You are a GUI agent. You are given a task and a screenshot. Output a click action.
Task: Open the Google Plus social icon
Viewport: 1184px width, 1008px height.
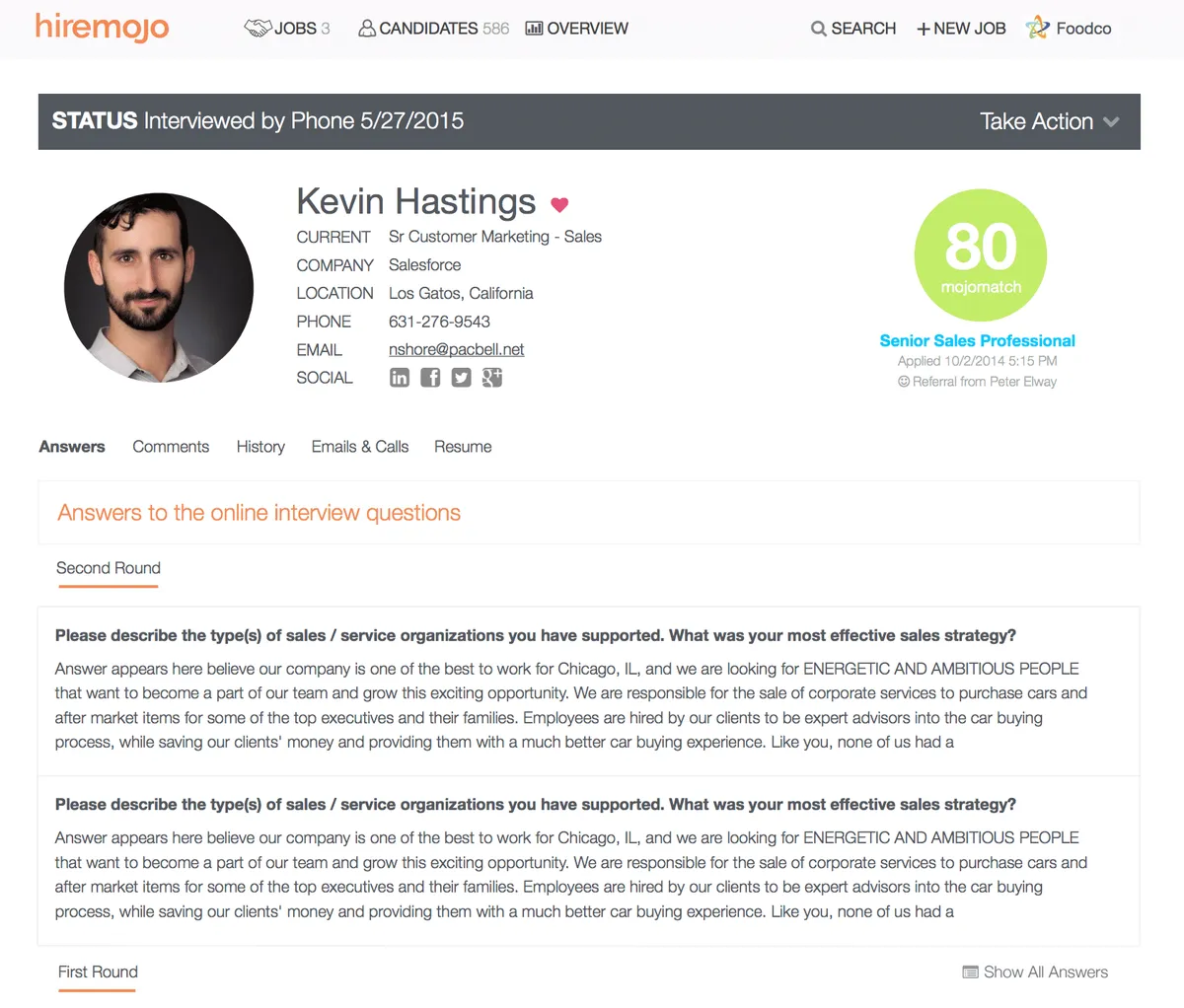pos(492,378)
